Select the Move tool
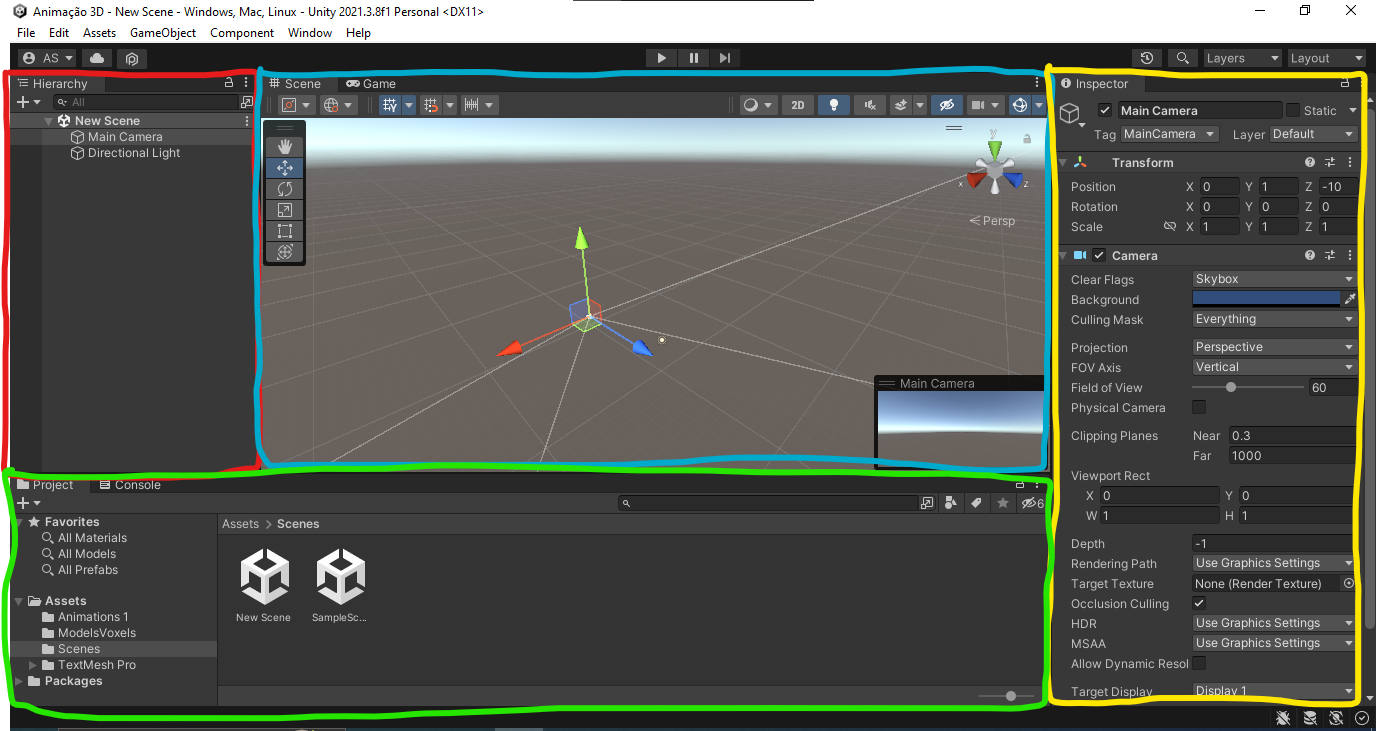The width and height of the screenshot is (1376, 731). point(285,168)
